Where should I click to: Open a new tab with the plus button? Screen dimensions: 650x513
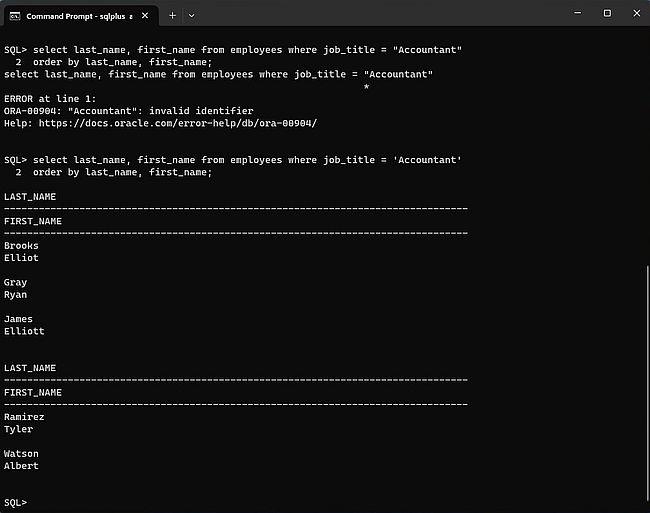pyautogui.click(x=172, y=15)
